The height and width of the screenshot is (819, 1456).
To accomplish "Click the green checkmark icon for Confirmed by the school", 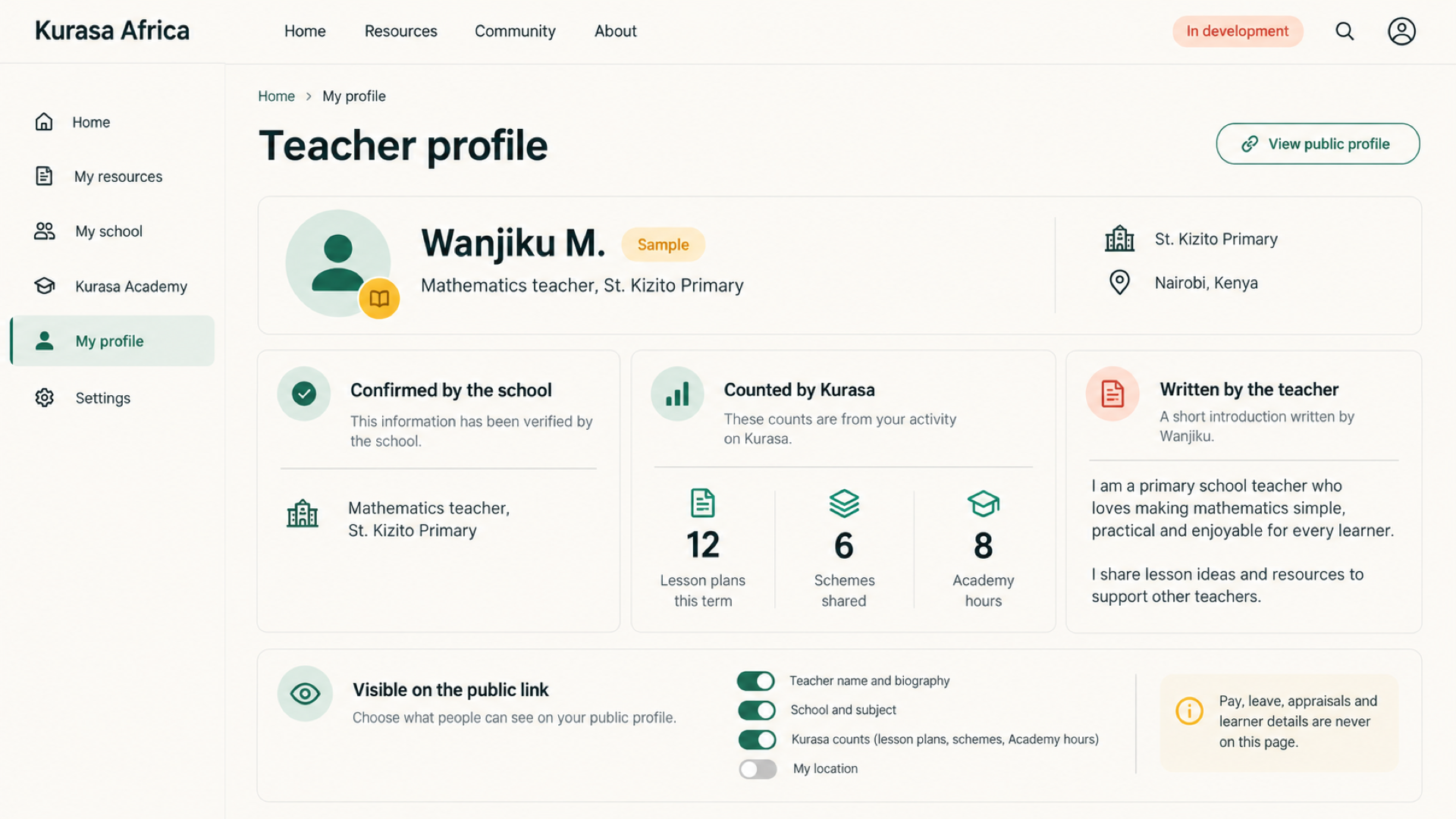I will [304, 394].
